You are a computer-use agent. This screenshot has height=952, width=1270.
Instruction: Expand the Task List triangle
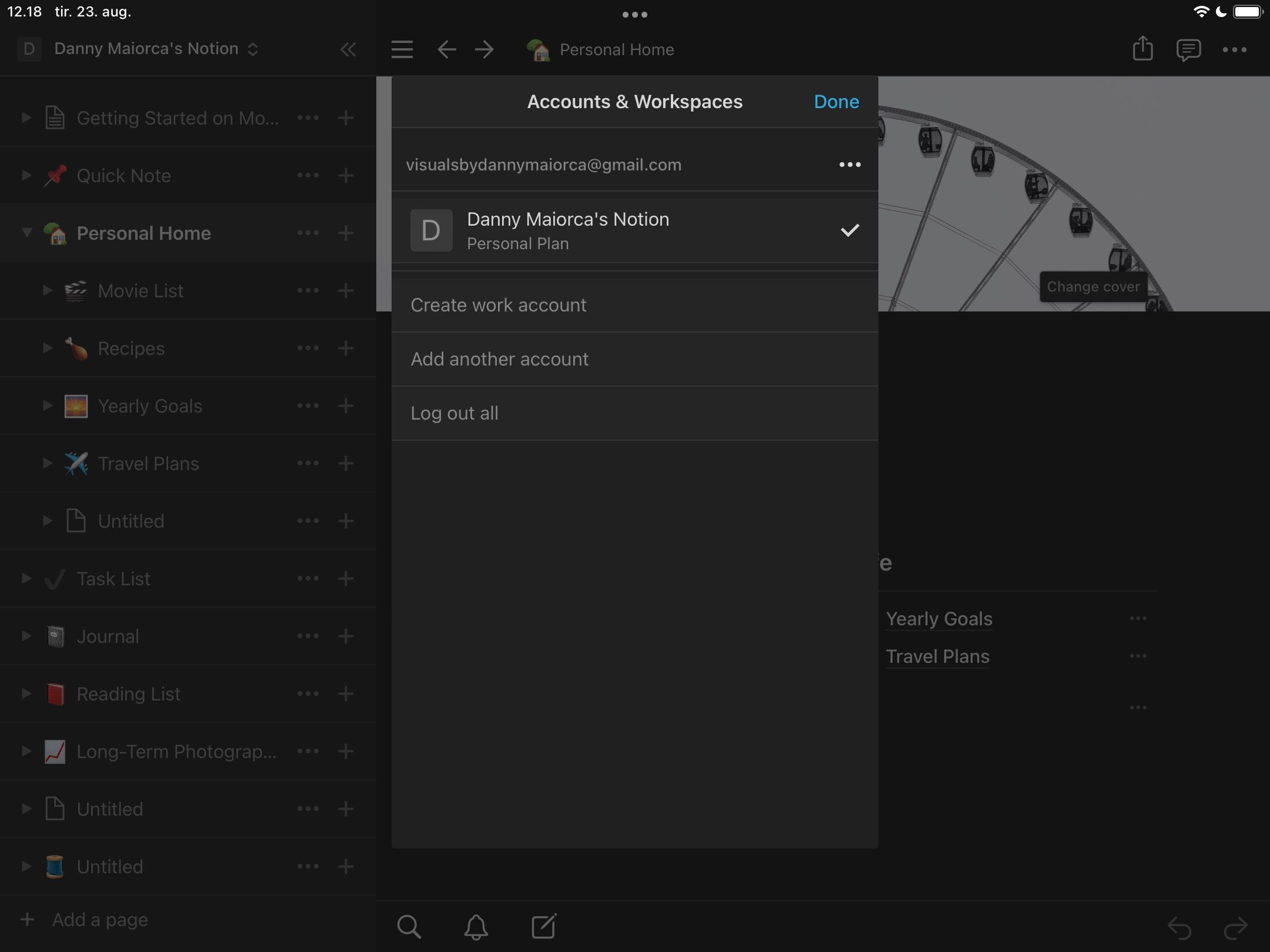pos(26,578)
